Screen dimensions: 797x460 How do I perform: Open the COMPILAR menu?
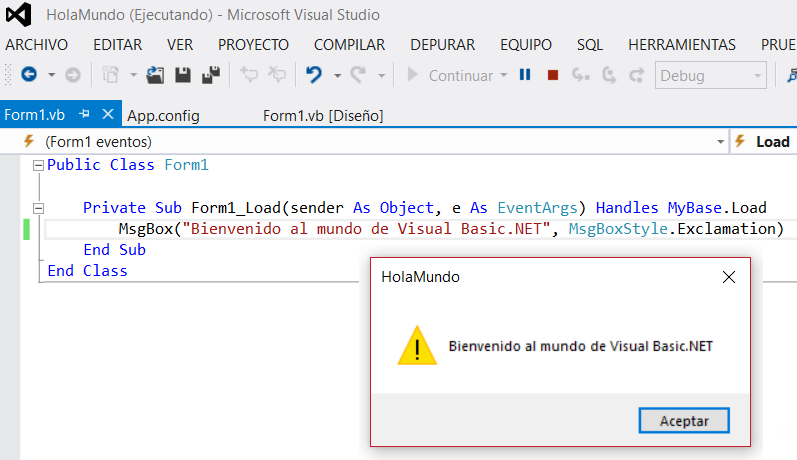pos(349,45)
